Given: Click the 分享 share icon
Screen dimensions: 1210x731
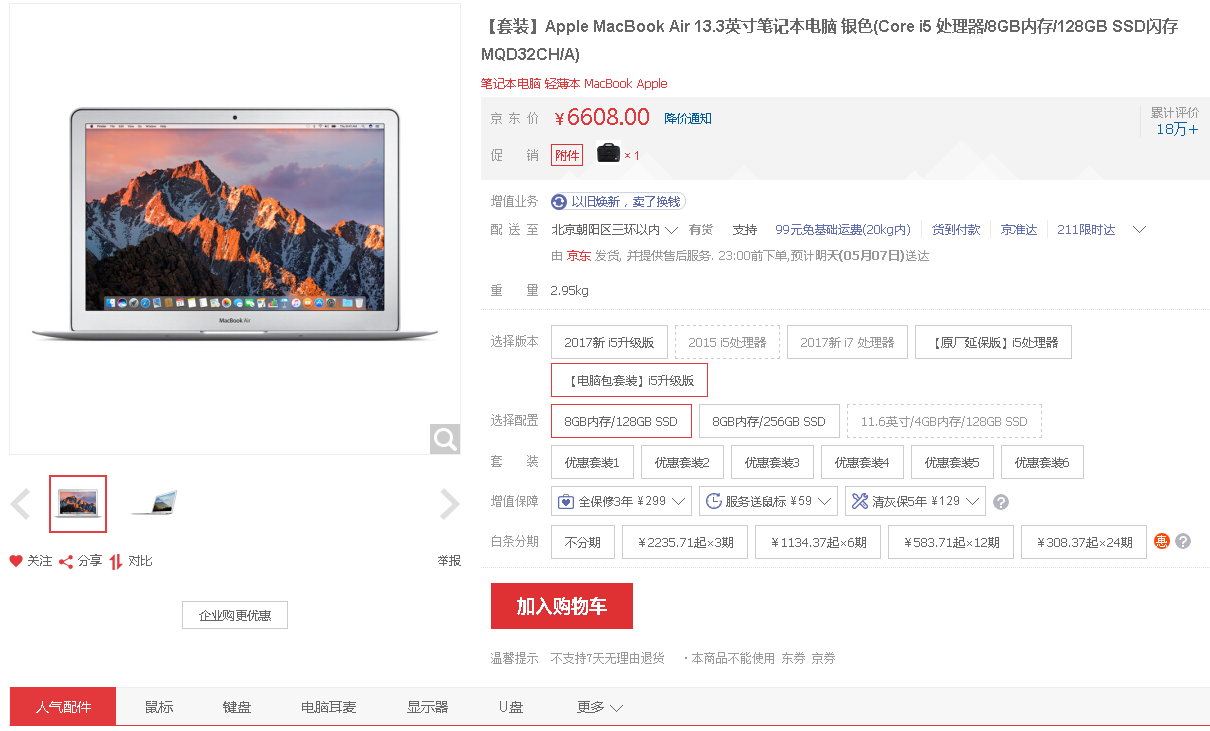Looking at the screenshot, I should (x=66, y=561).
